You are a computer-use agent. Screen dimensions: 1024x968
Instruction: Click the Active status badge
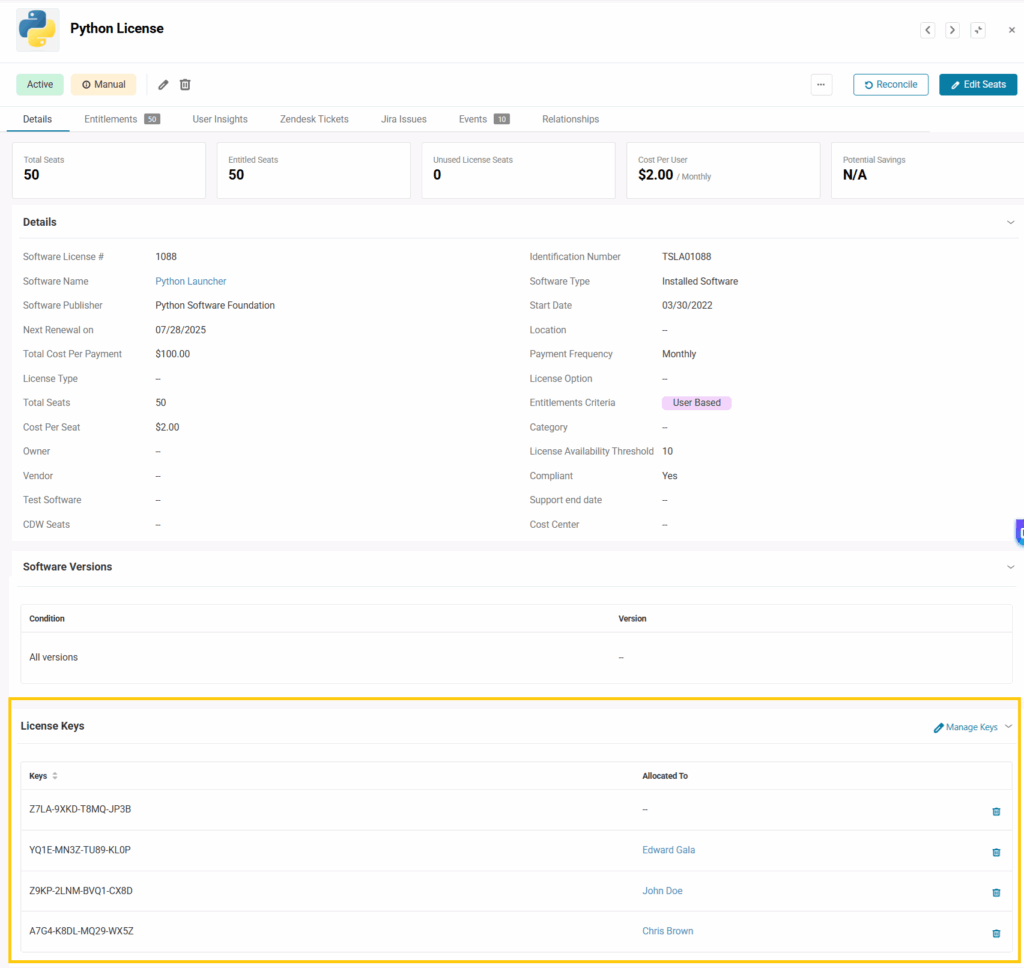pos(40,84)
